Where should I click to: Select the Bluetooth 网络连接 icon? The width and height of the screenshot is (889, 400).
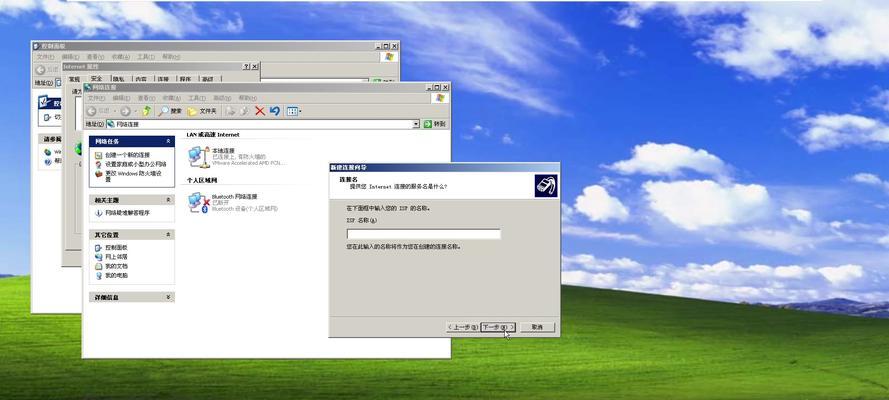[199, 203]
